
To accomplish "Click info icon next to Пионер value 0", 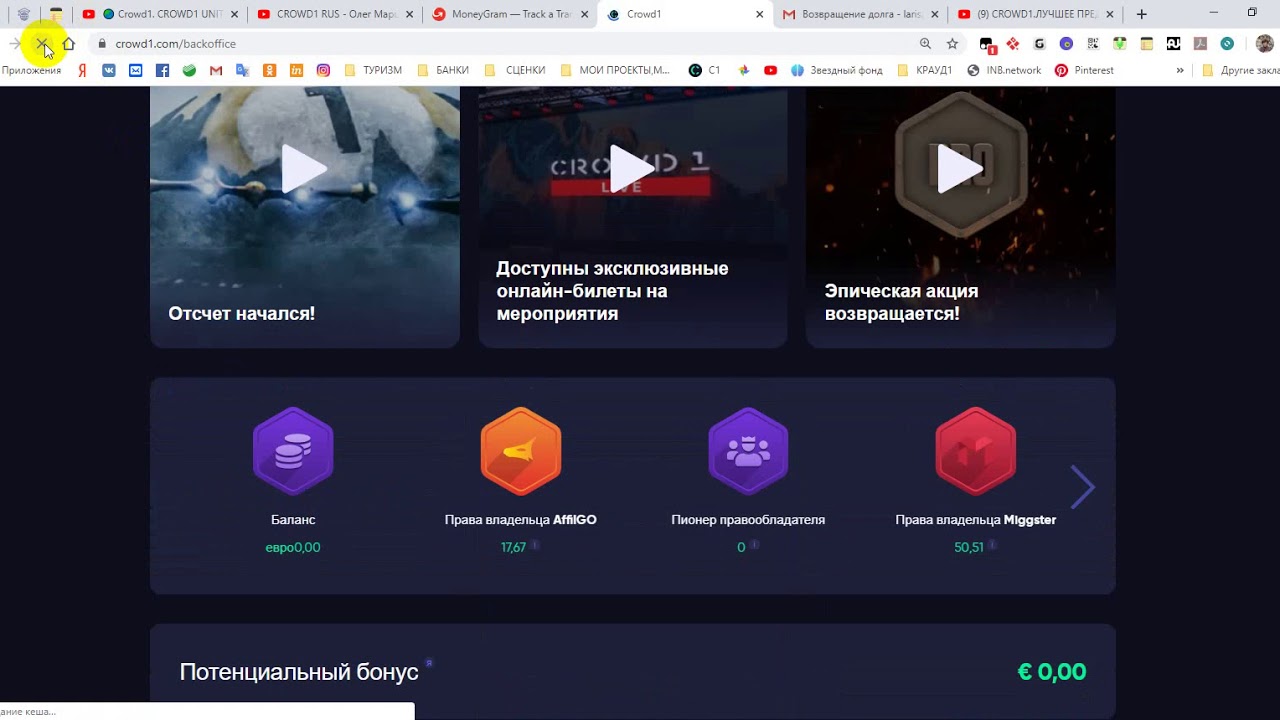I will coord(754,545).
